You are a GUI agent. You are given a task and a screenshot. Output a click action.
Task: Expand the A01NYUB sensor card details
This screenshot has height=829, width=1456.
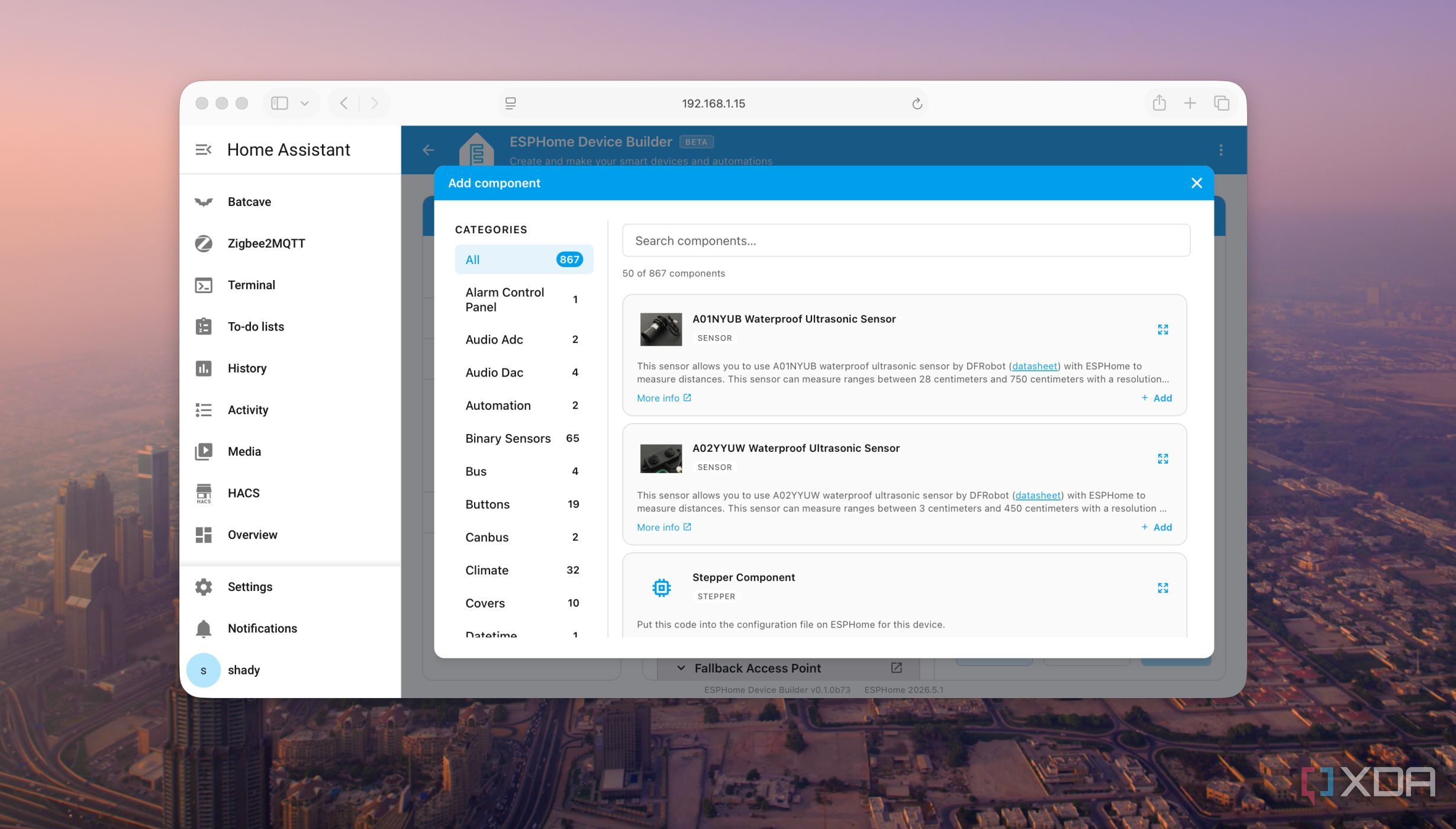[x=1162, y=330]
